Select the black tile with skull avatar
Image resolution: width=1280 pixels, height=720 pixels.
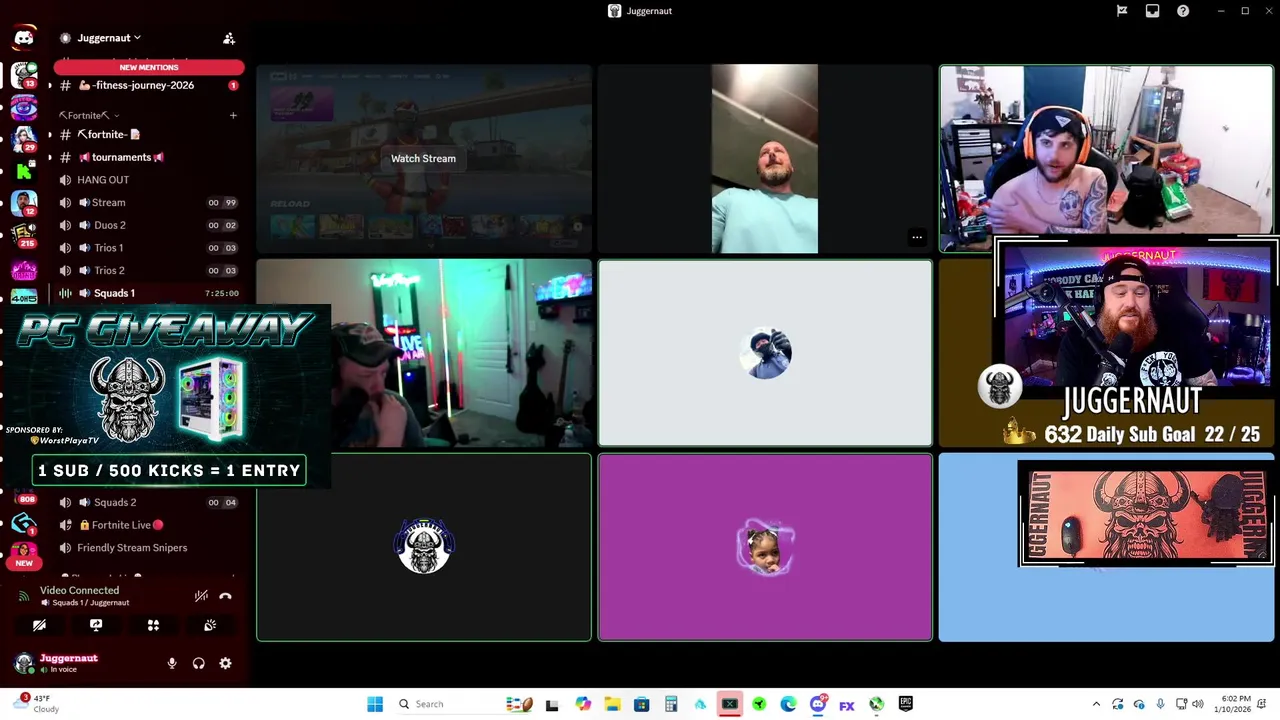[x=424, y=547]
